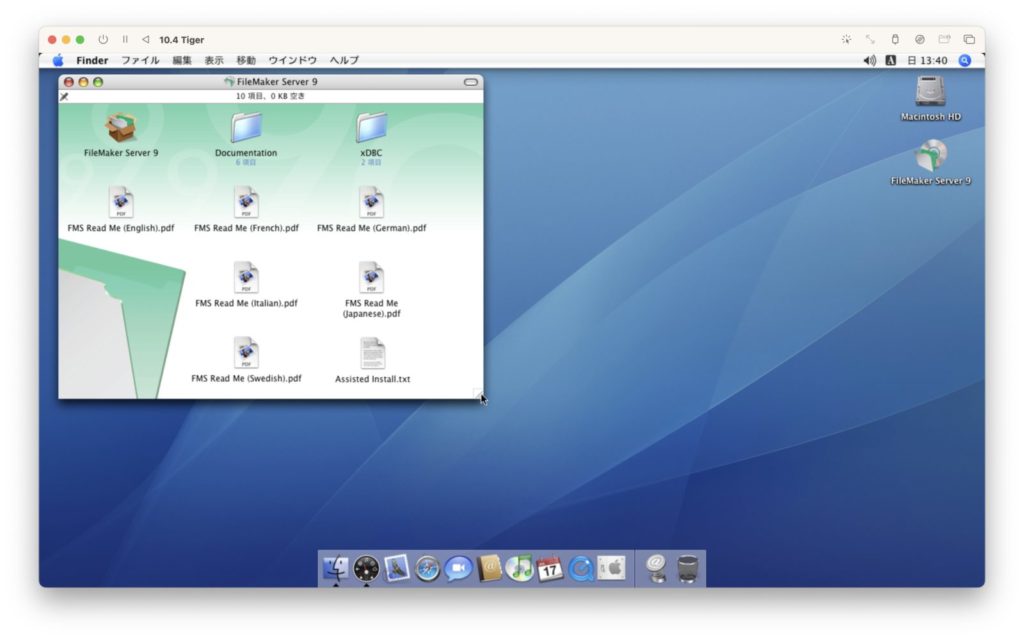Launch Safari from the Dock

point(428,568)
